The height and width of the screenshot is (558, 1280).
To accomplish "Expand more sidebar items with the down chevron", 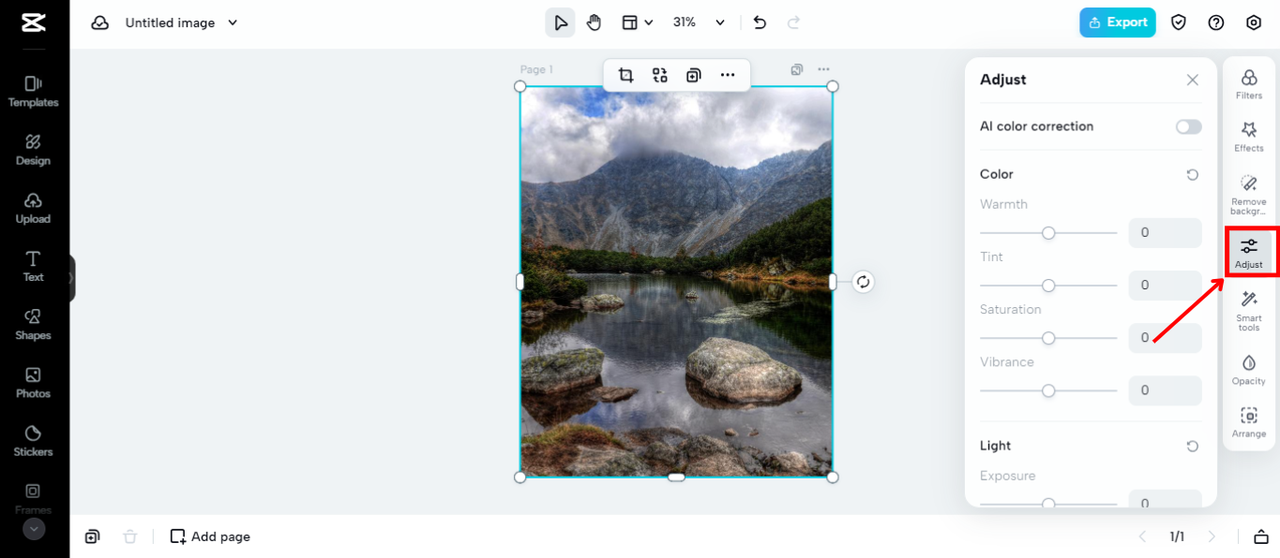I will (x=34, y=529).
